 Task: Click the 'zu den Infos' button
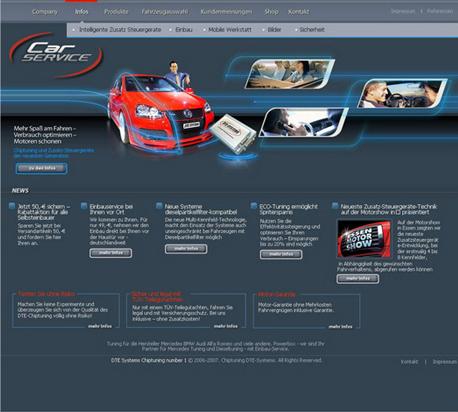(x=41, y=168)
